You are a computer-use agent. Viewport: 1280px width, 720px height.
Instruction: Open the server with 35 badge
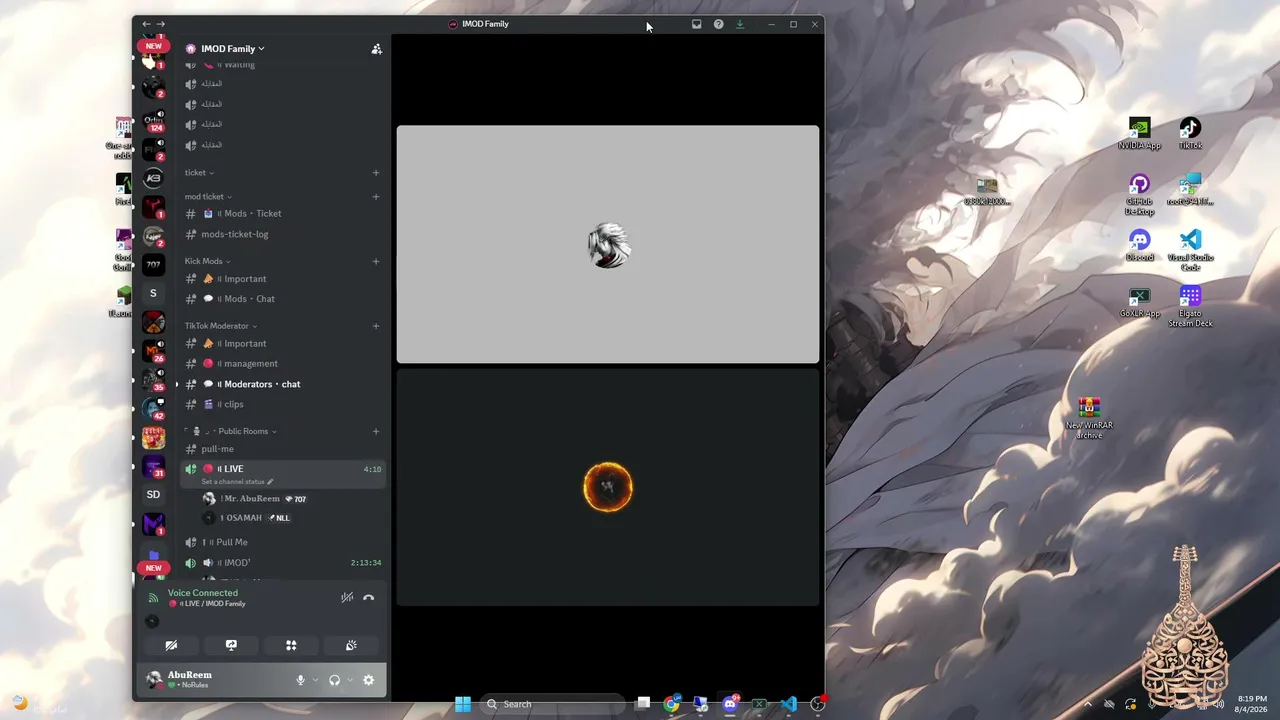pos(153,379)
